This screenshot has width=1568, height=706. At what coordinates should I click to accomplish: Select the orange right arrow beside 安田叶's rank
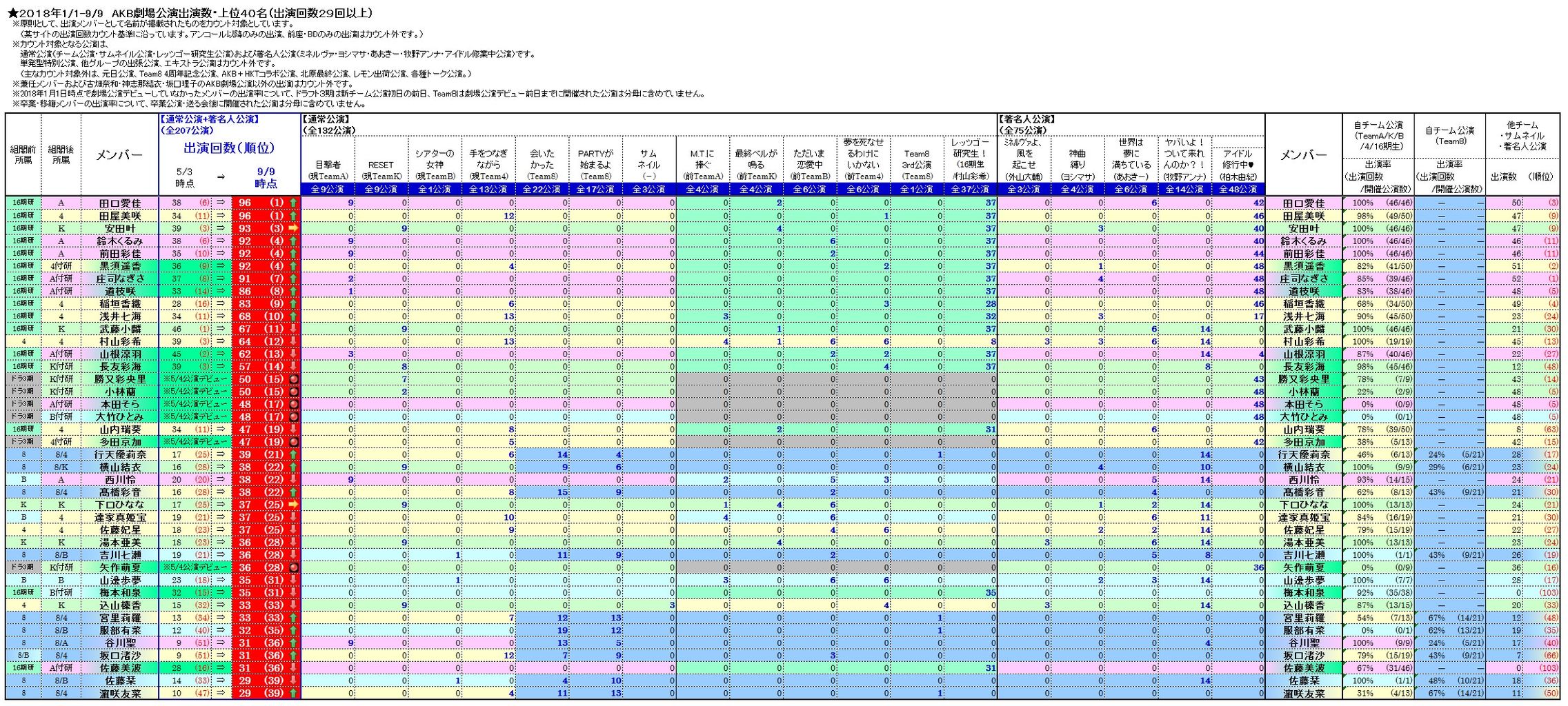pyautogui.click(x=293, y=228)
